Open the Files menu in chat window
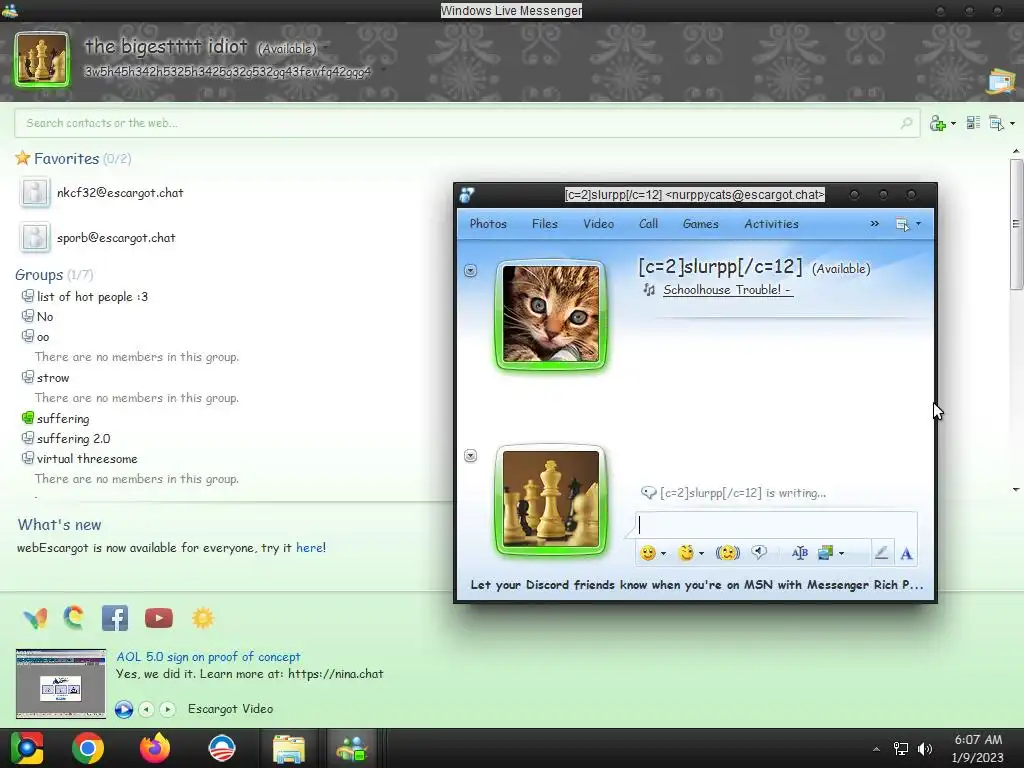The height and width of the screenshot is (768, 1024). 545,223
